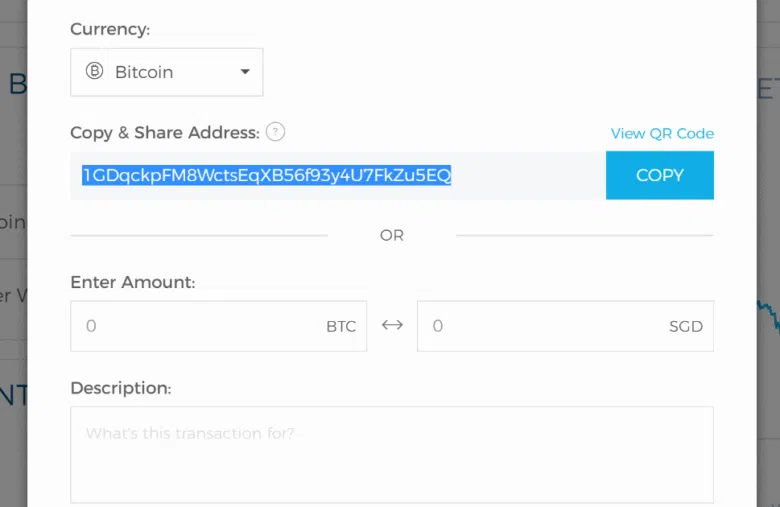The image size is (780, 507).
Task: Click the BTC unit label
Action: pos(341,326)
